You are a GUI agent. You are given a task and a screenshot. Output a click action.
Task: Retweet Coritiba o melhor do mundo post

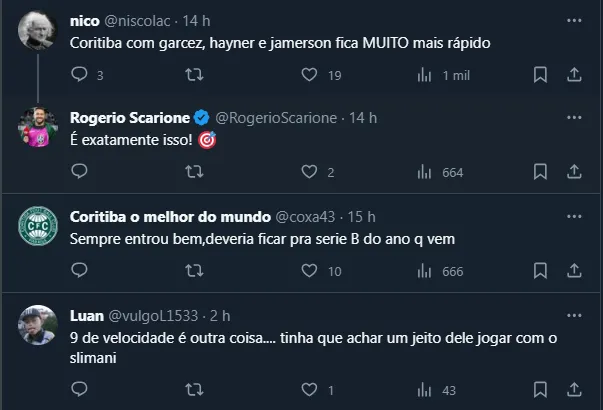pyautogui.click(x=196, y=271)
